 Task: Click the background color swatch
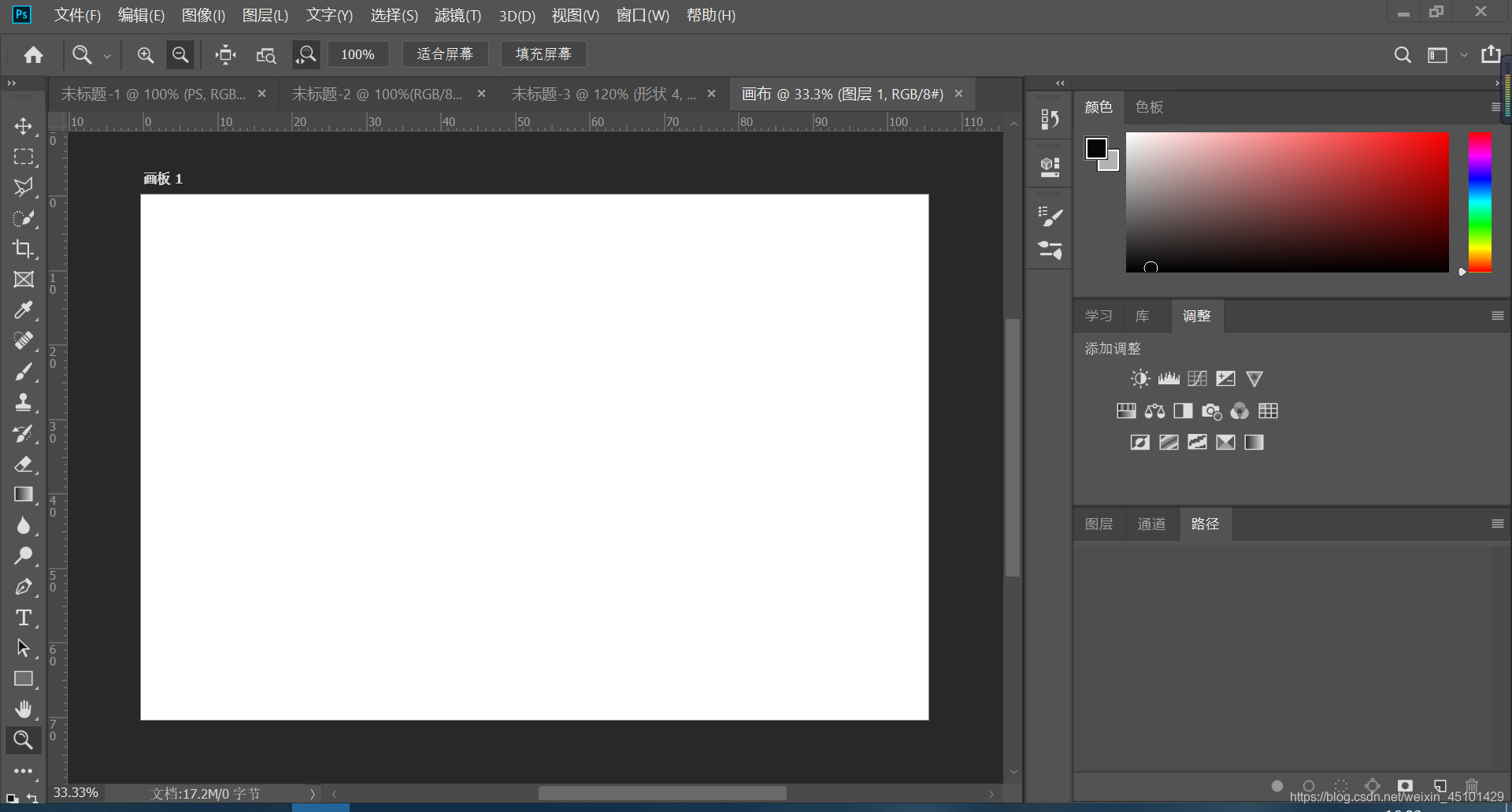pyautogui.click(x=1111, y=163)
